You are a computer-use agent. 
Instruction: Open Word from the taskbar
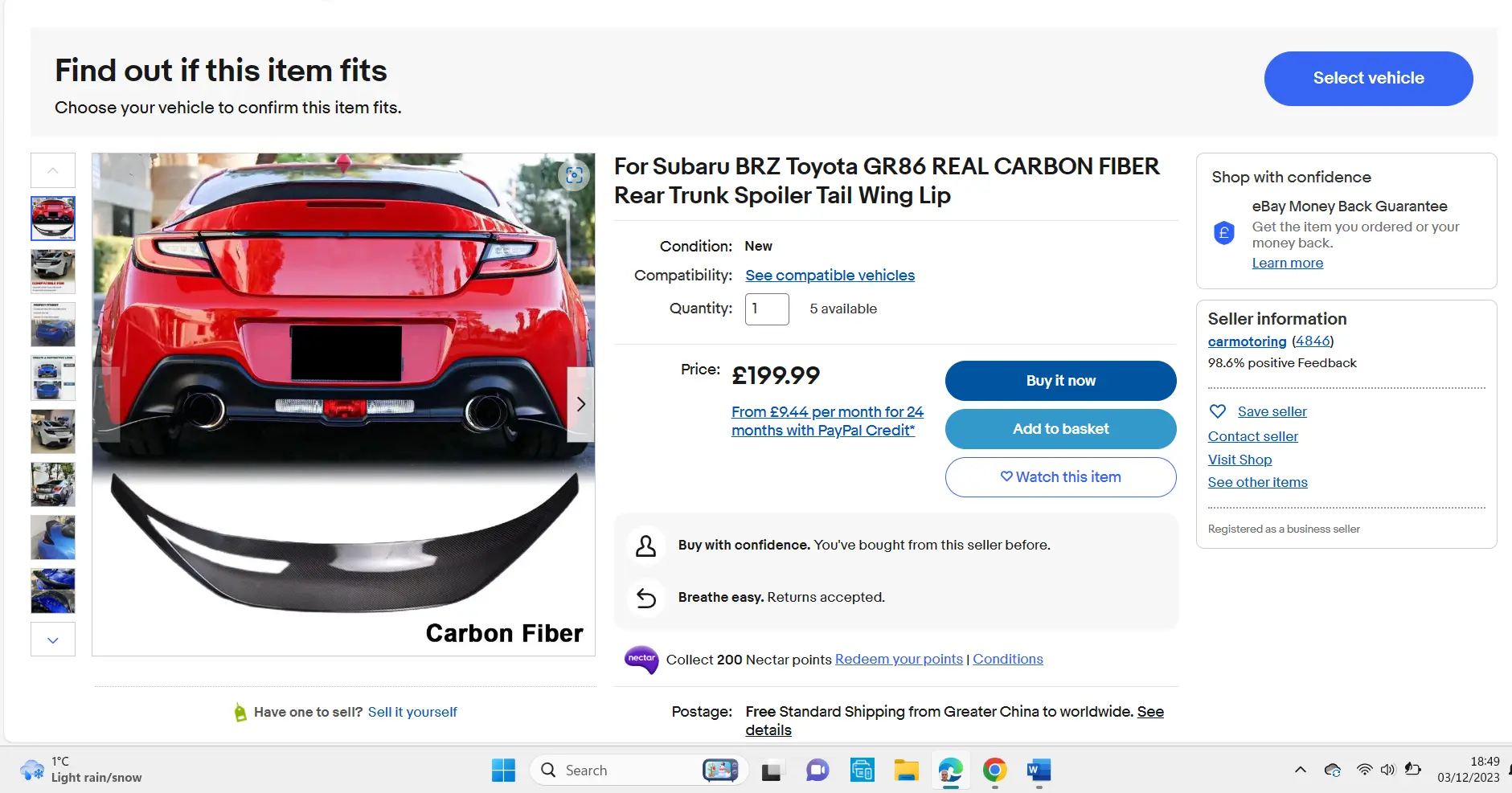pos(1039,771)
